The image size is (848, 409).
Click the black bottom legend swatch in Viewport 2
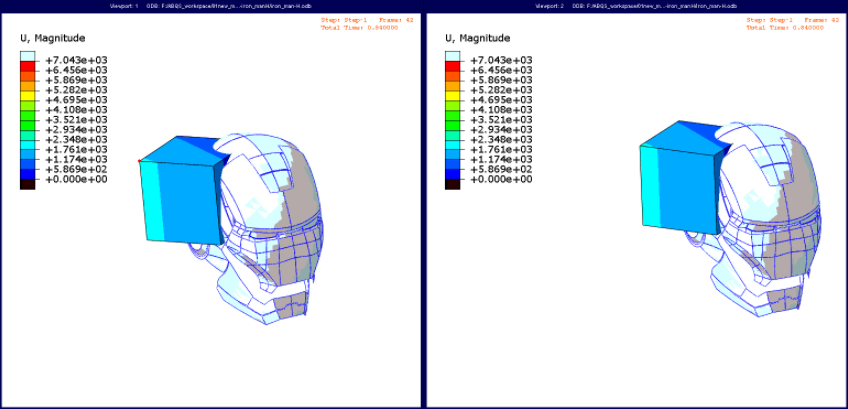[453, 184]
